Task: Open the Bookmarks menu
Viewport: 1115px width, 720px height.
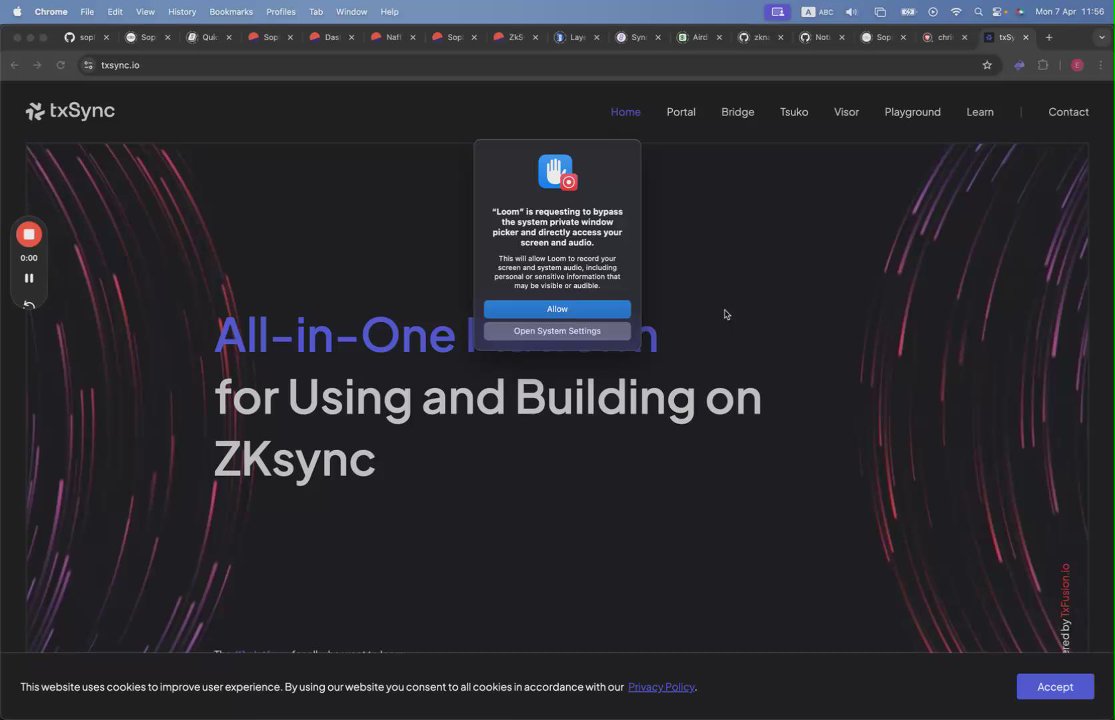Action: 231,11
